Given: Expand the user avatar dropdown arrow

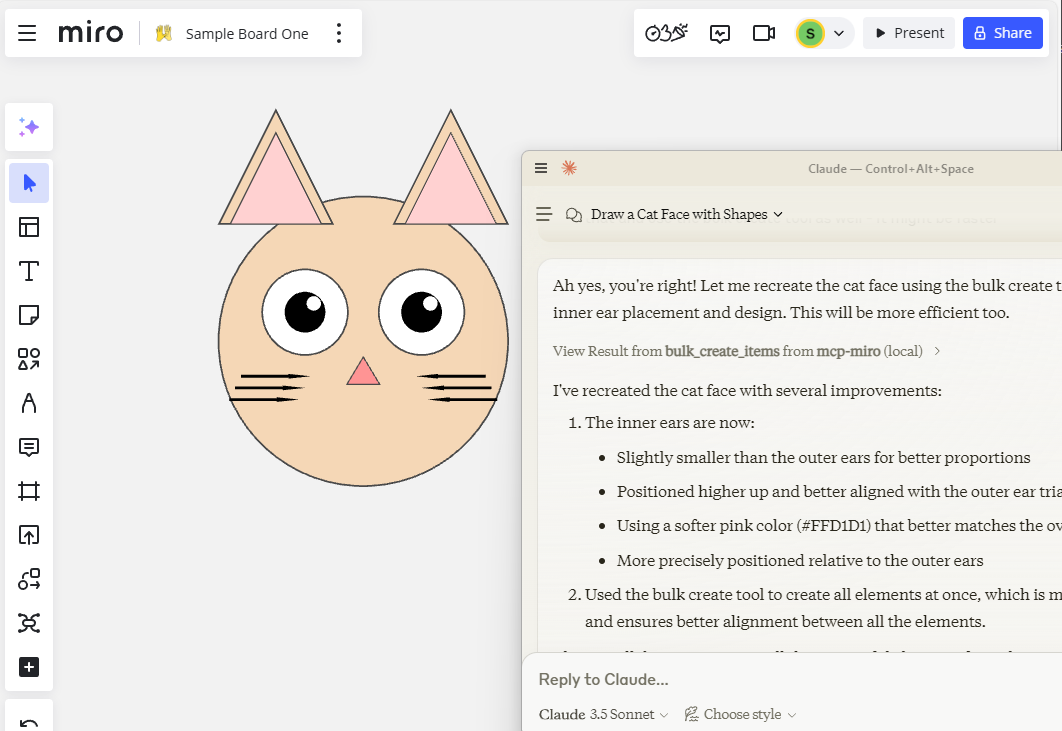Looking at the screenshot, I should [x=839, y=33].
